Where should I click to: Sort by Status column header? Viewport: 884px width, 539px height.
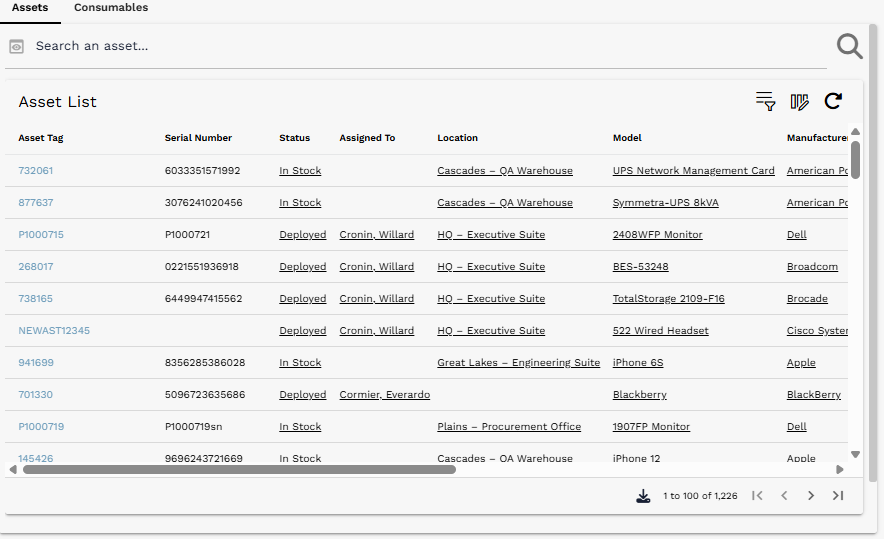[294, 138]
